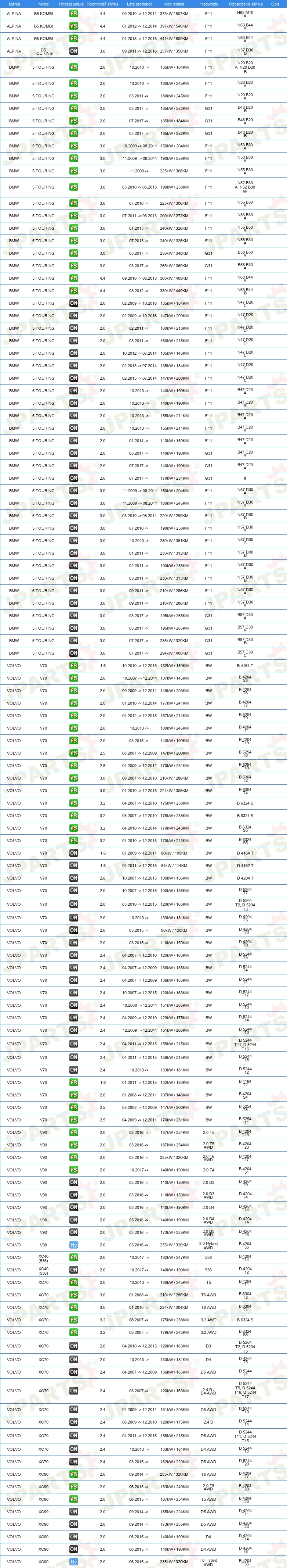This screenshot has width=287, height=1568.
Task: Click the 441kW / 600KM power cell
Action: point(174,38)
